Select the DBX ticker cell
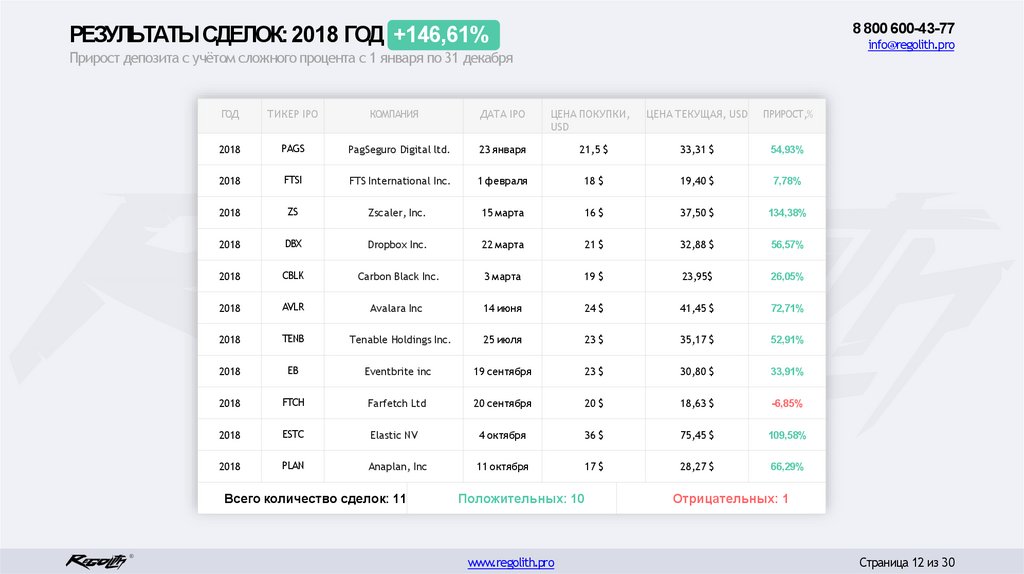Image resolution: width=1024 pixels, height=574 pixels. (x=293, y=244)
